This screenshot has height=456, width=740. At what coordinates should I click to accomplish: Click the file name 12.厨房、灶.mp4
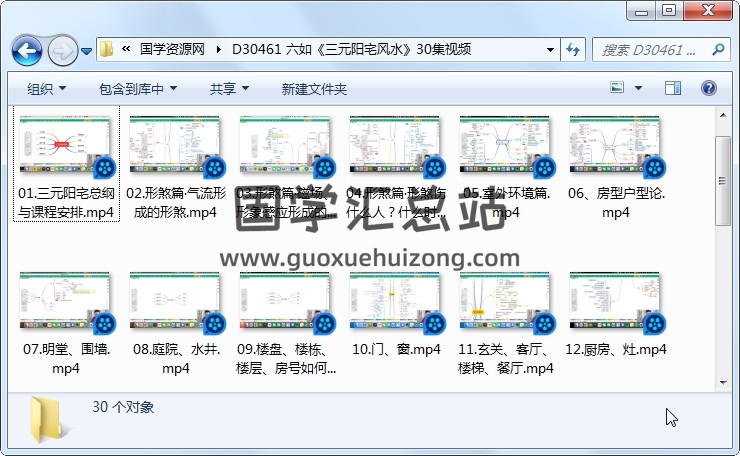[x=616, y=349]
